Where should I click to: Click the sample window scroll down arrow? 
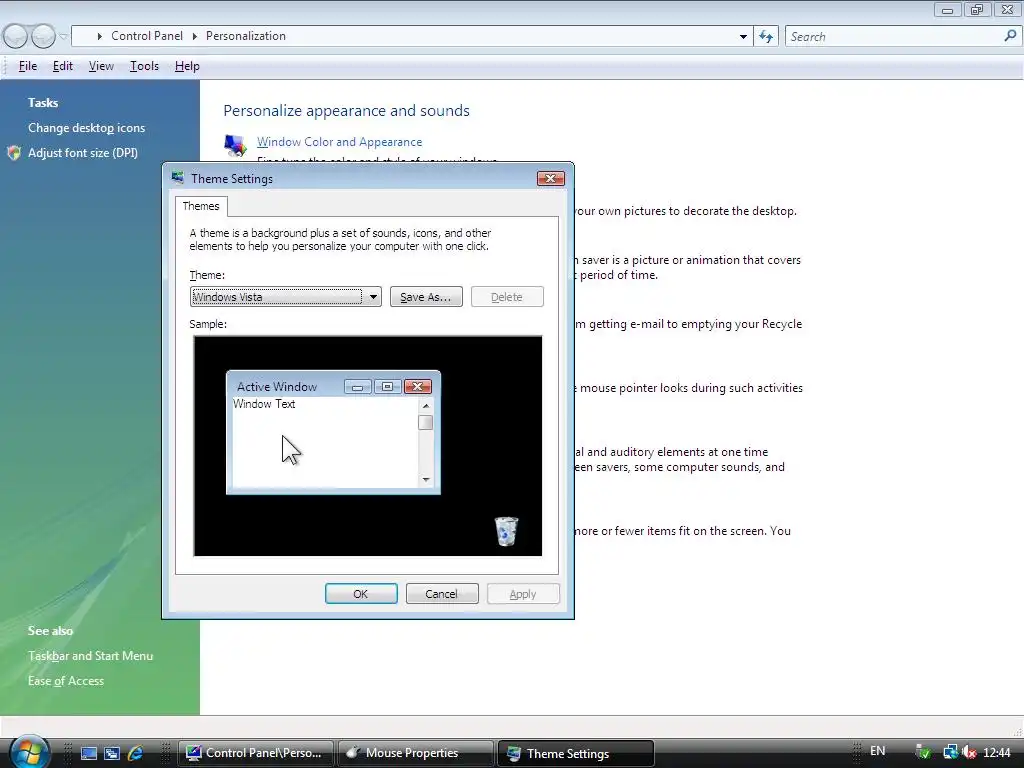click(426, 479)
